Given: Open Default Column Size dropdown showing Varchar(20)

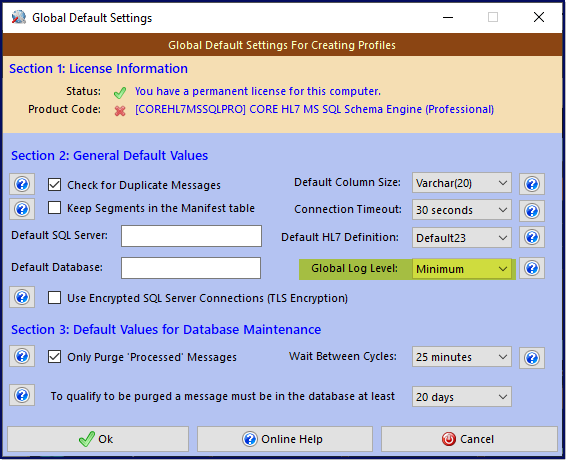Looking at the screenshot, I should (462, 183).
